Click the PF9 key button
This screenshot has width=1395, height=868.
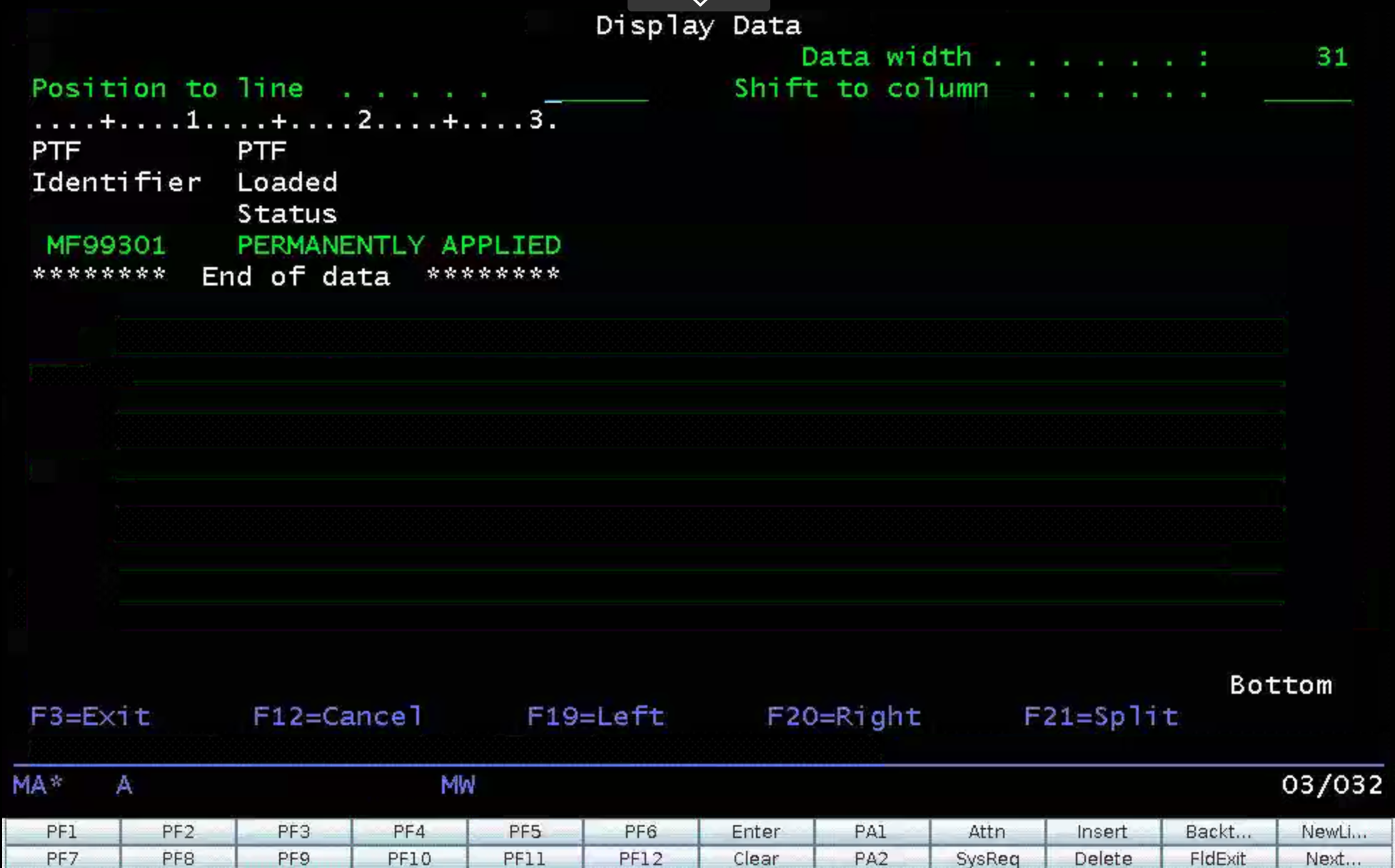tap(293, 857)
